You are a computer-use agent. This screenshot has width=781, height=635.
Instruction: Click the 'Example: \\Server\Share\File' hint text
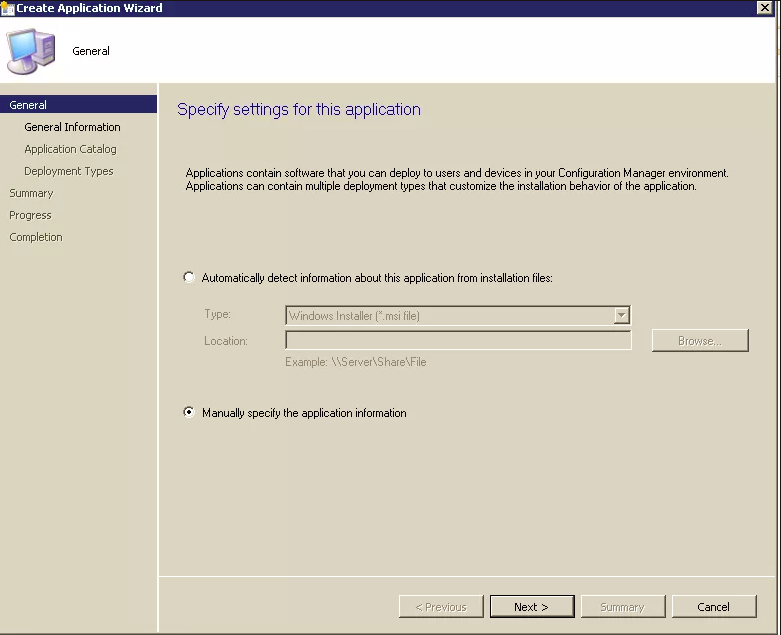356,362
